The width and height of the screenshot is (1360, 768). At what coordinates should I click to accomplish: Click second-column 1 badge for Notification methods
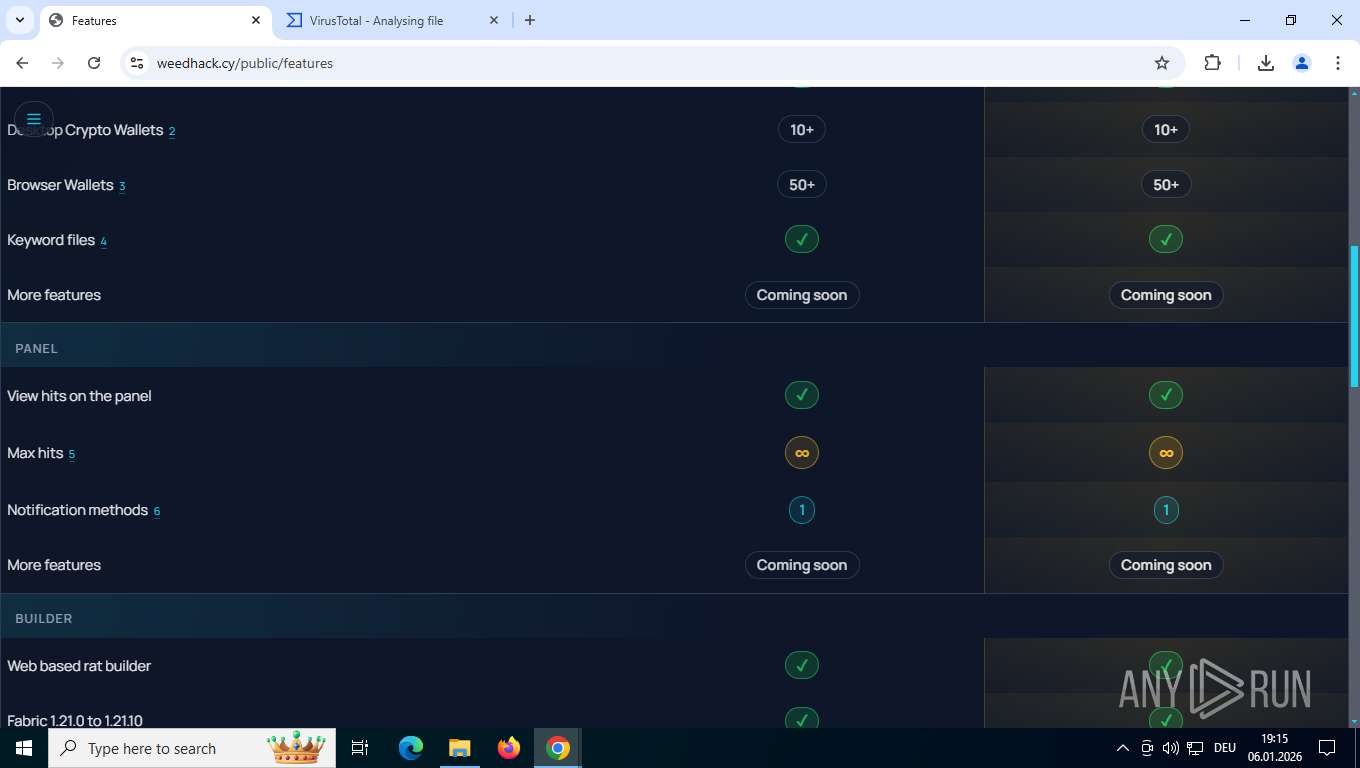[1166, 510]
